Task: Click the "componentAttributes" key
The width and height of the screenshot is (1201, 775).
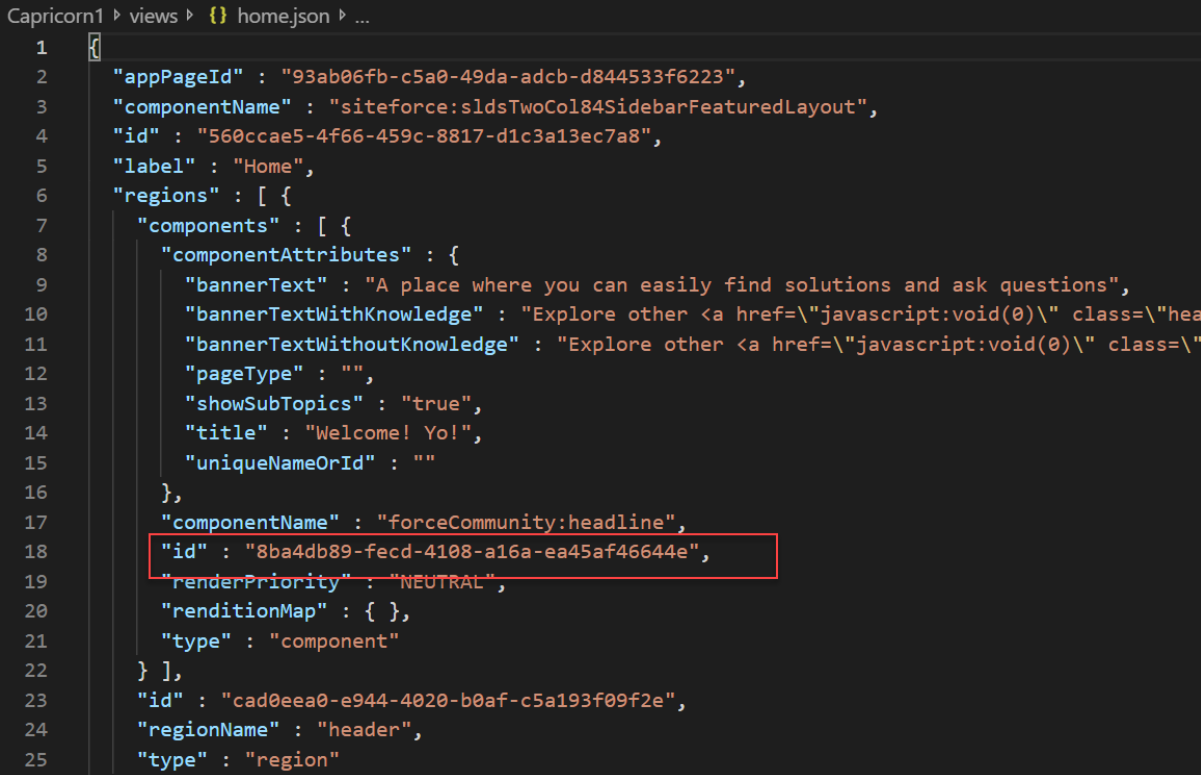Action: tap(286, 255)
